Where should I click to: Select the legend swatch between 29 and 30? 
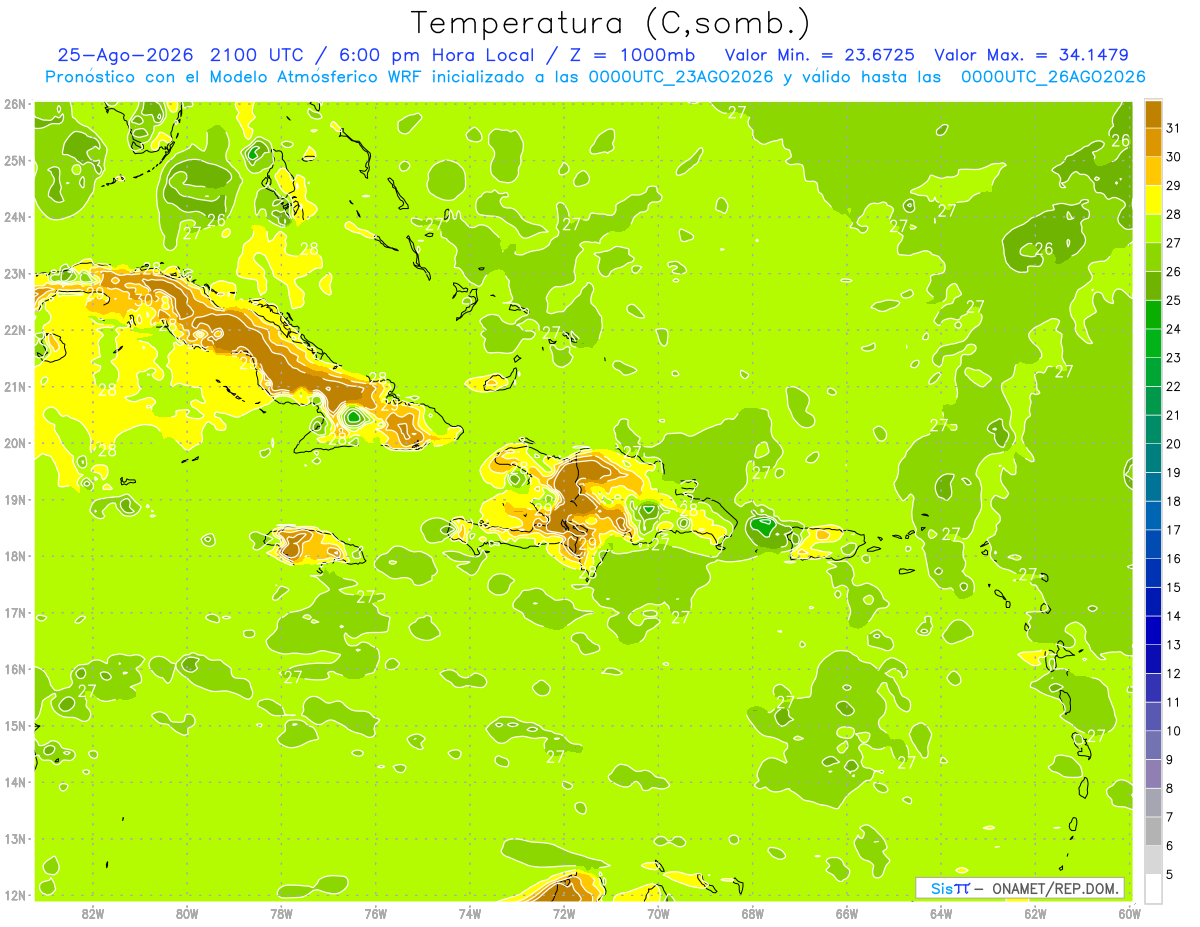(1154, 172)
